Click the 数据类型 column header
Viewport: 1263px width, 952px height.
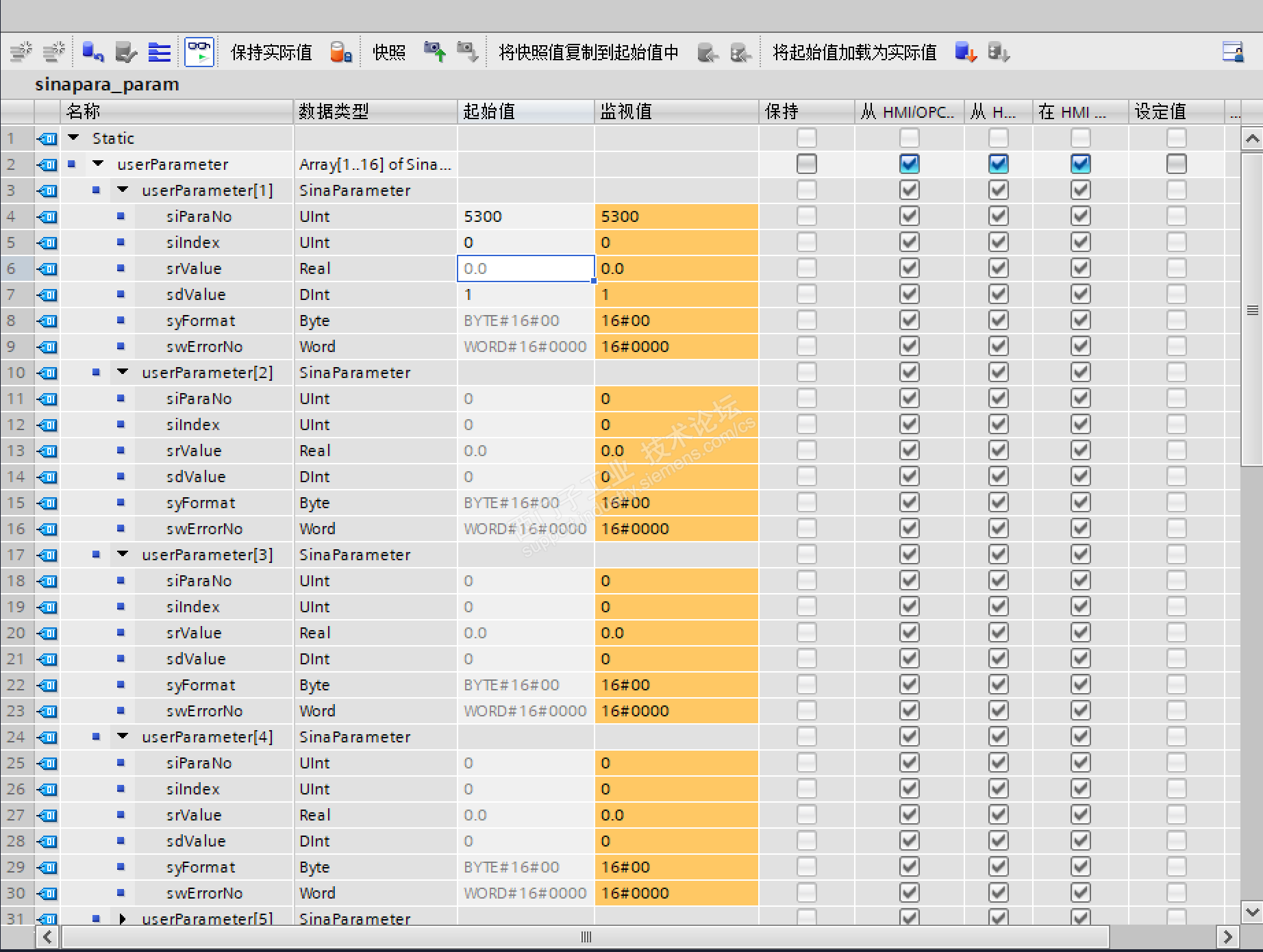tap(376, 112)
